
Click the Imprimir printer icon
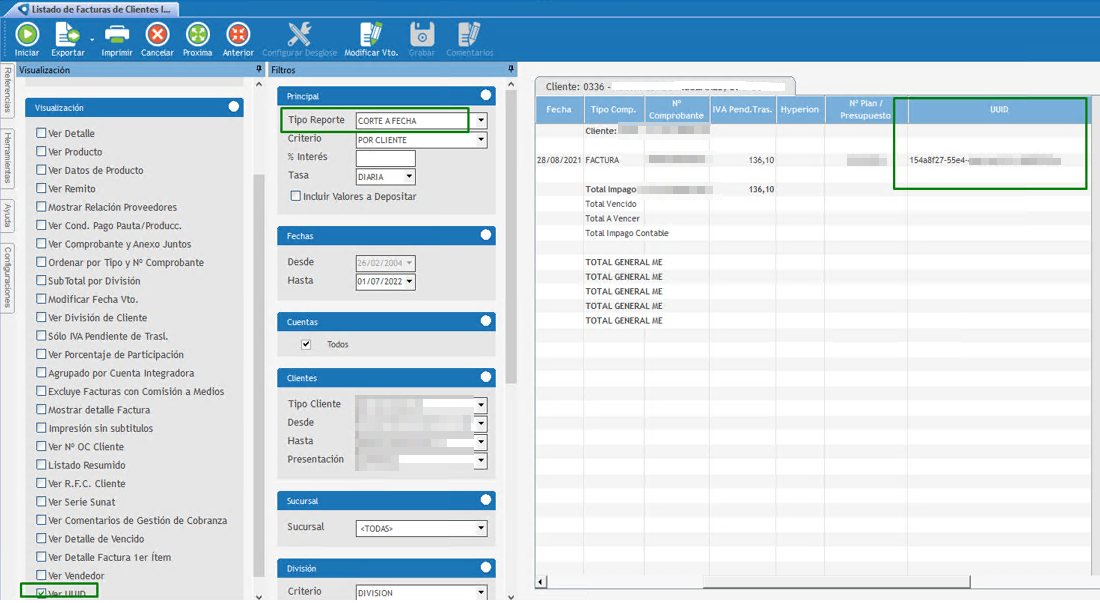(116, 34)
